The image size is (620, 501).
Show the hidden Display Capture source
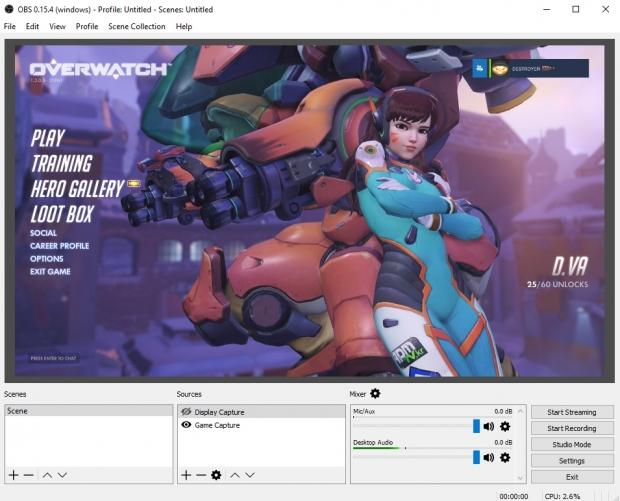pyautogui.click(x=186, y=412)
